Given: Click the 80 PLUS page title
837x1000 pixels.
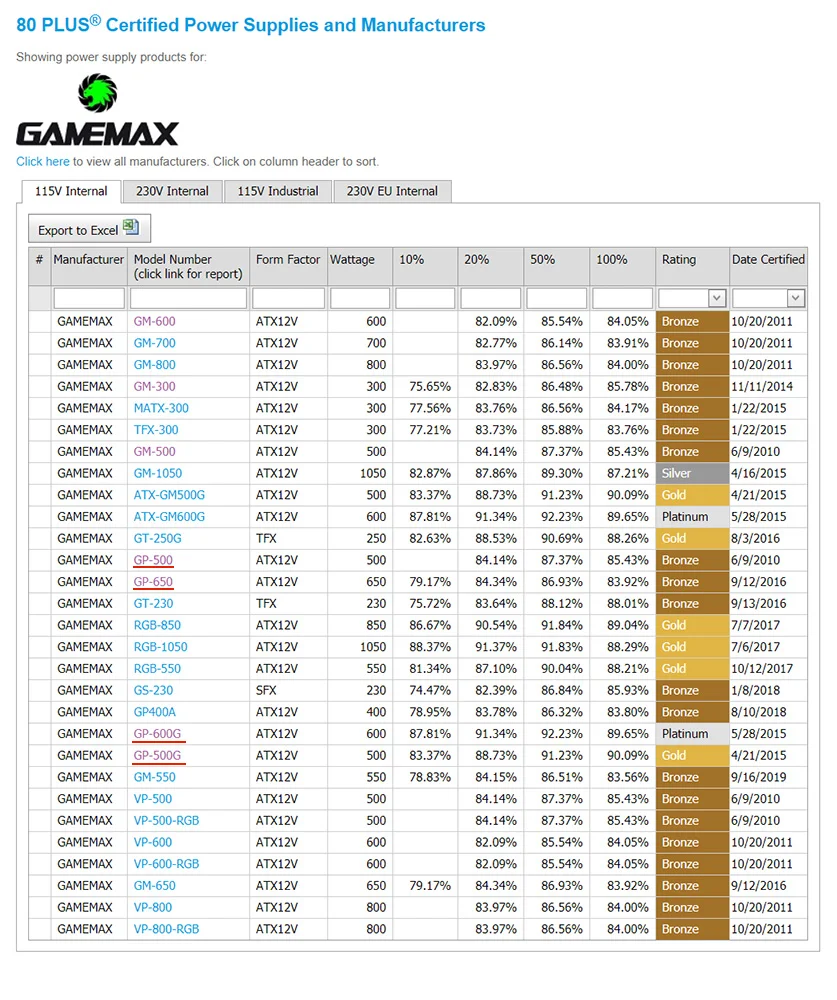Looking at the screenshot, I should click(251, 25).
